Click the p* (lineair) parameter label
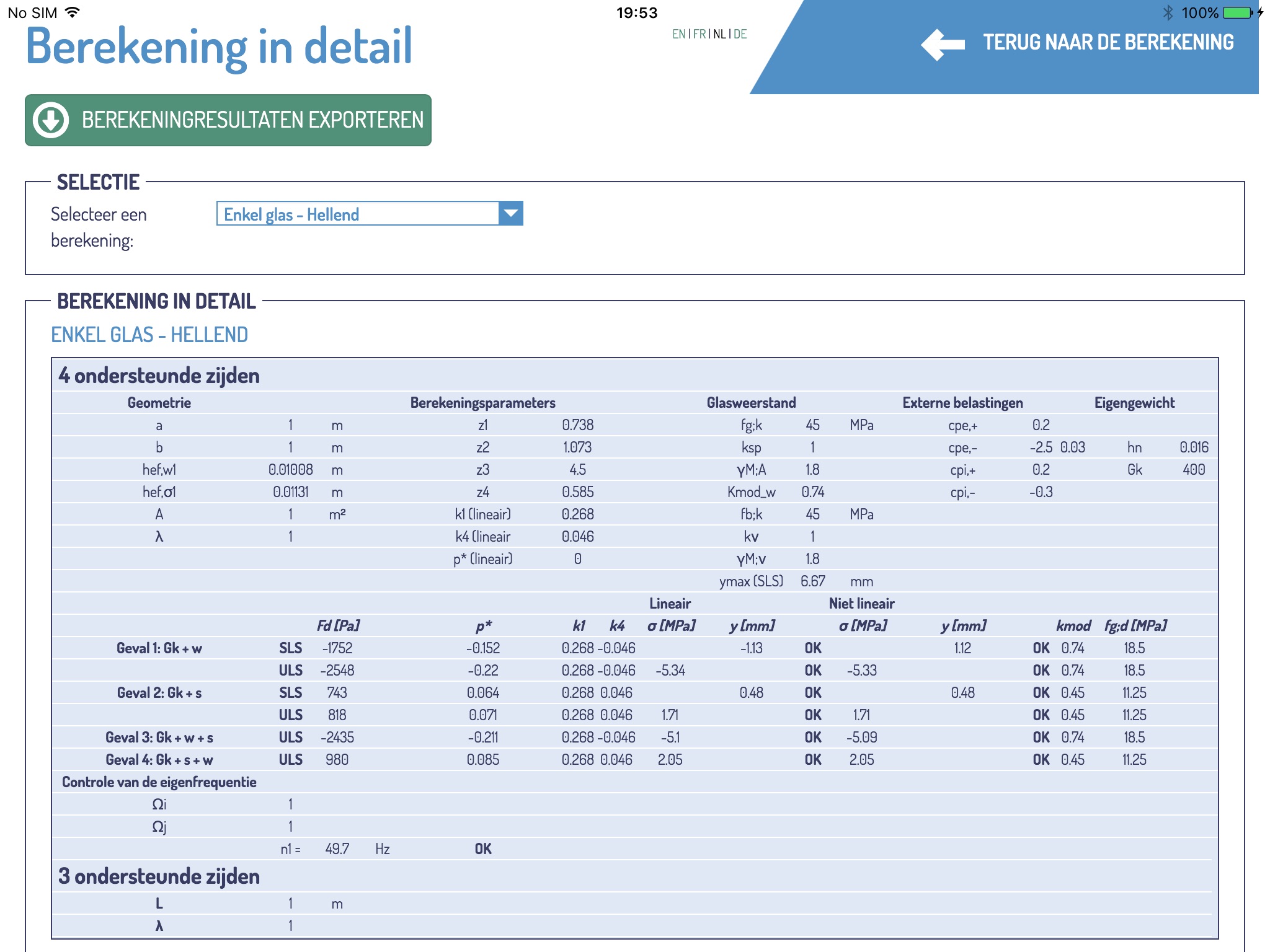Screen dimensions: 1270x952 (x=483, y=559)
